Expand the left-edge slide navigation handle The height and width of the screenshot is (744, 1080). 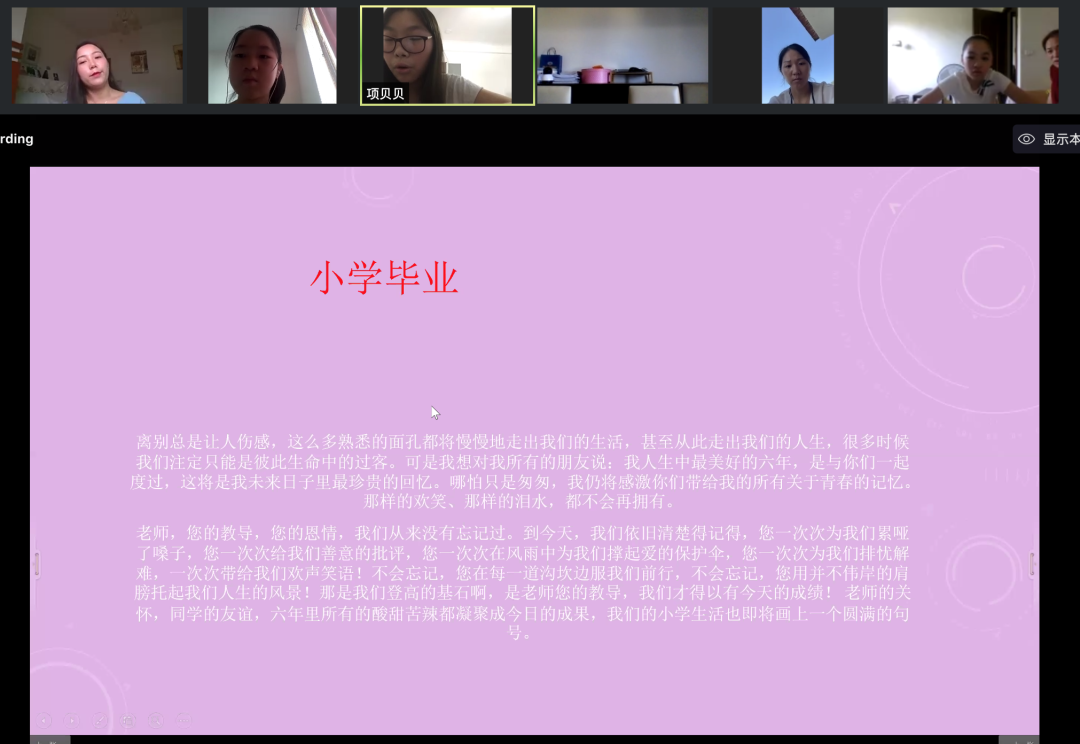37,562
